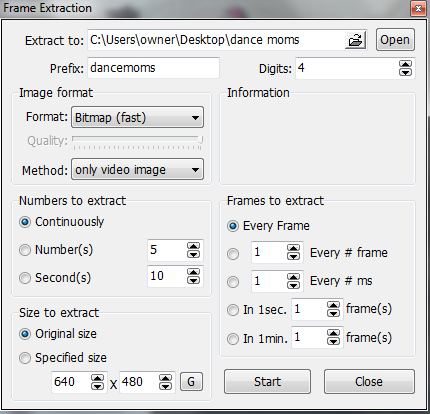Expand the Method dropdown only video image
This screenshot has height=414, width=430.
137,169
